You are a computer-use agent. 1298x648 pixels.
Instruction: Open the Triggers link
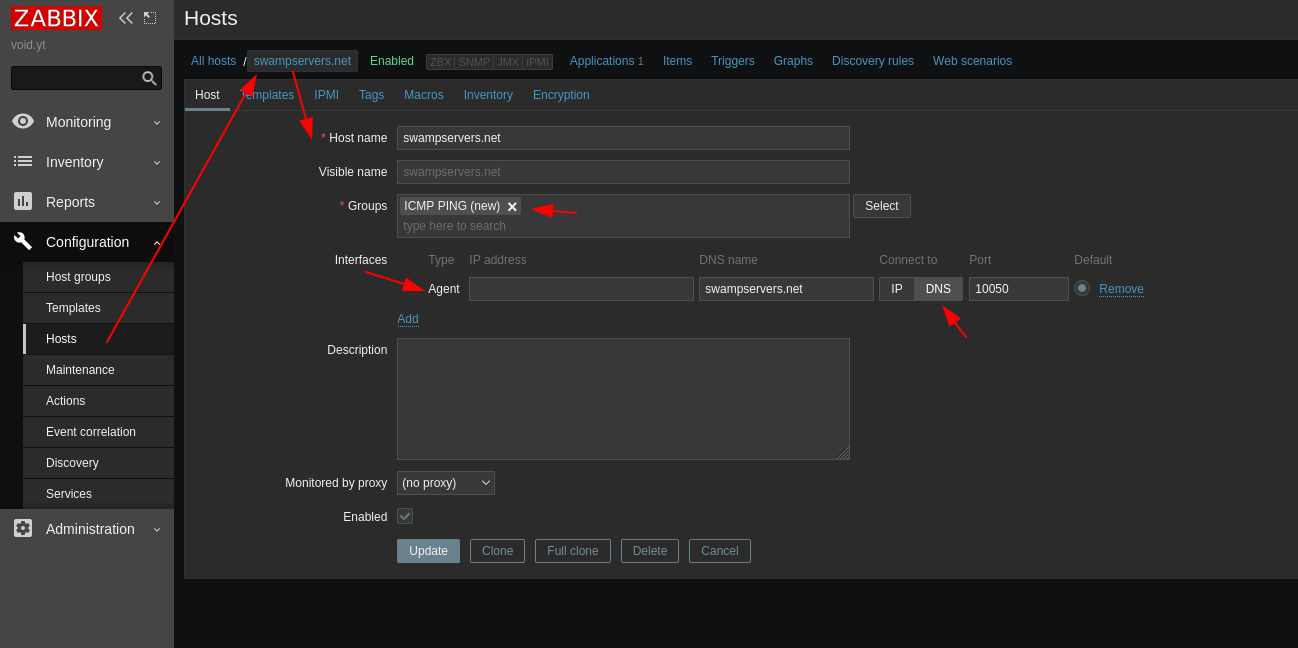[x=733, y=61]
